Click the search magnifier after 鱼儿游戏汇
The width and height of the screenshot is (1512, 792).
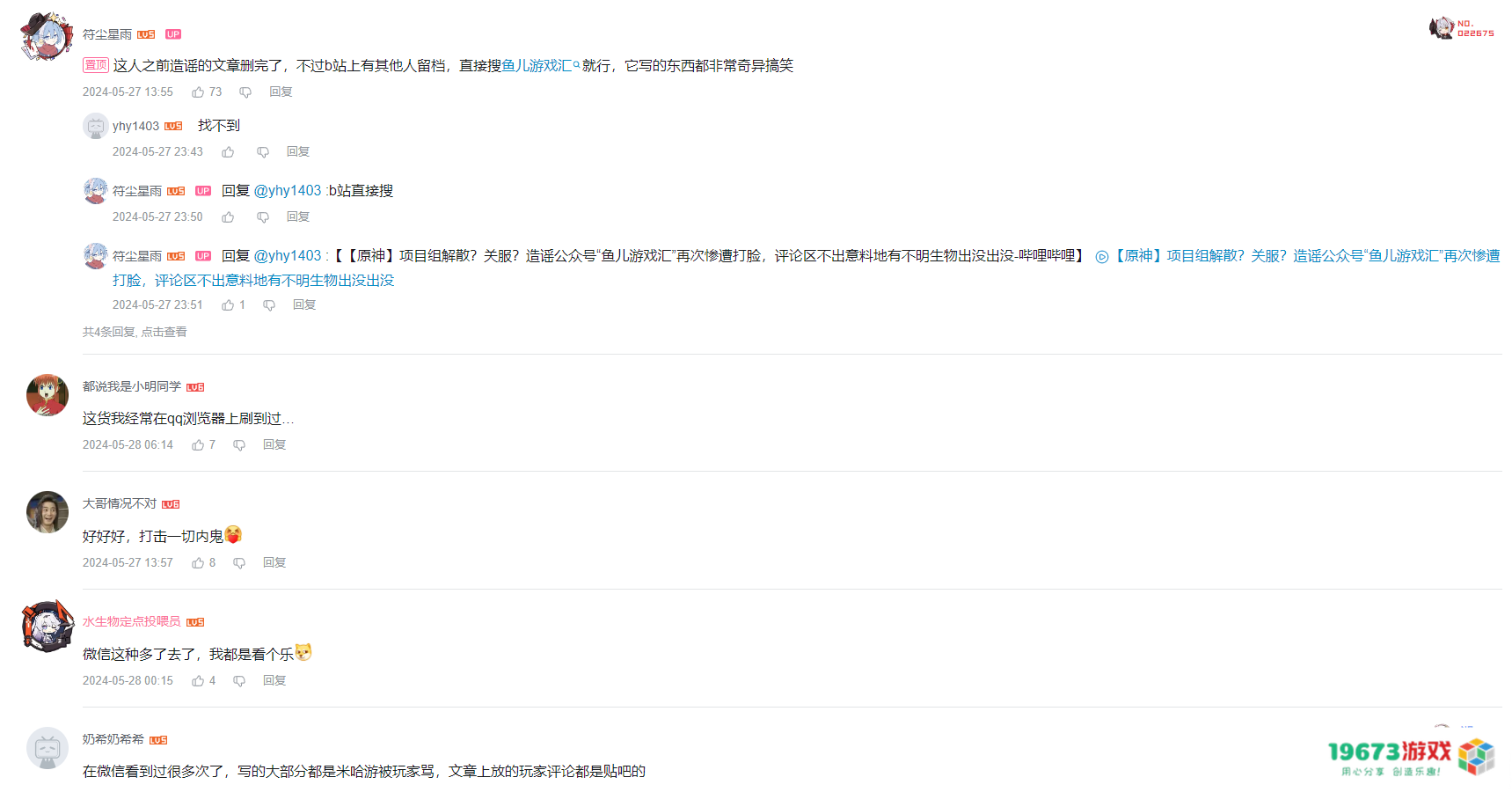[576, 65]
